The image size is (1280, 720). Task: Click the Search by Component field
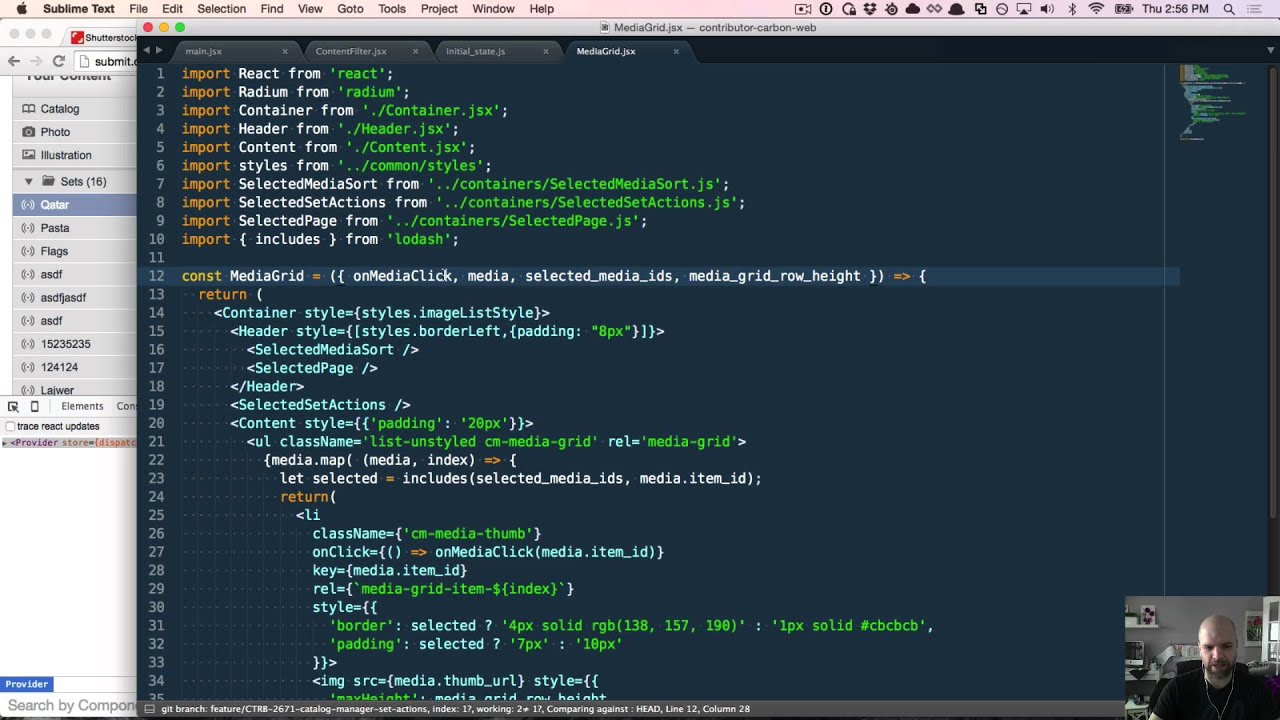68,706
